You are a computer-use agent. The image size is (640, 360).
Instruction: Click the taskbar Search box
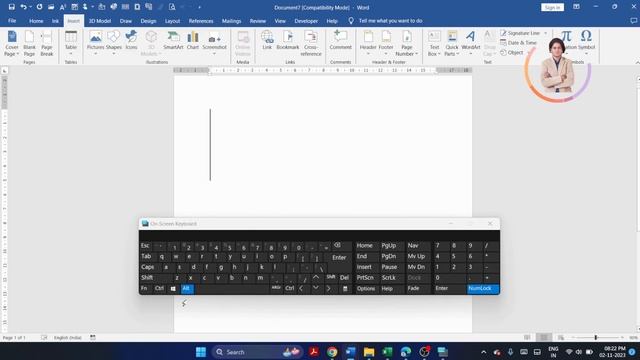[x=257, y=352]
